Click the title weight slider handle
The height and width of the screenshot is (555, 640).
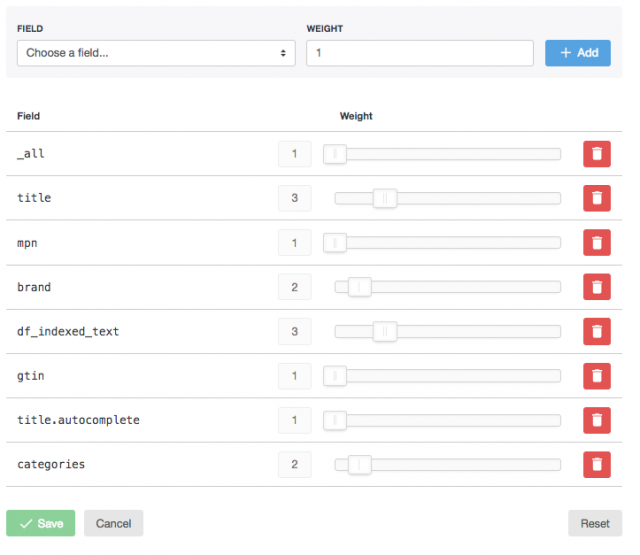click(x=385, y=198)
